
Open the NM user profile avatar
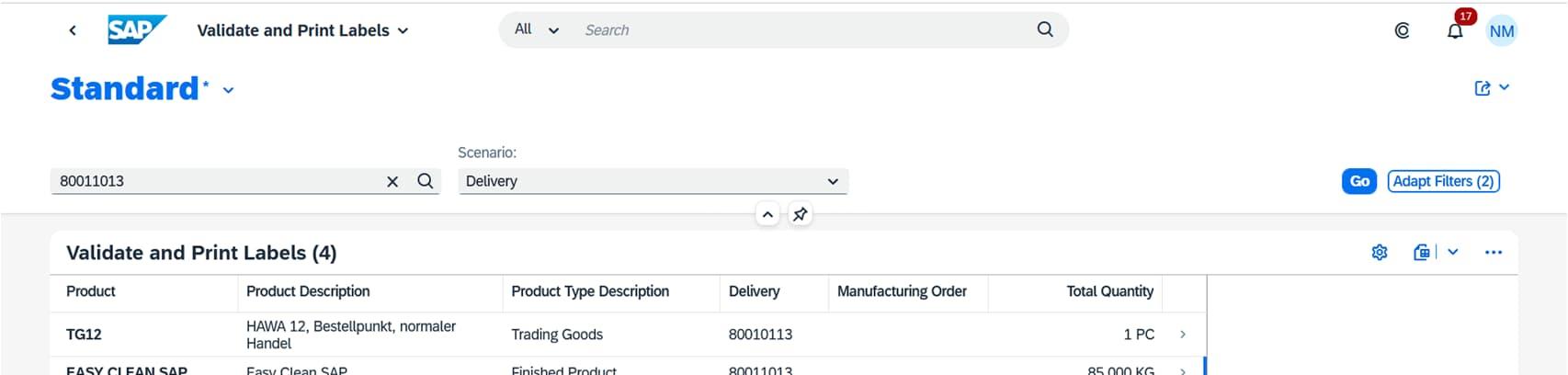tap(1501, 31)
